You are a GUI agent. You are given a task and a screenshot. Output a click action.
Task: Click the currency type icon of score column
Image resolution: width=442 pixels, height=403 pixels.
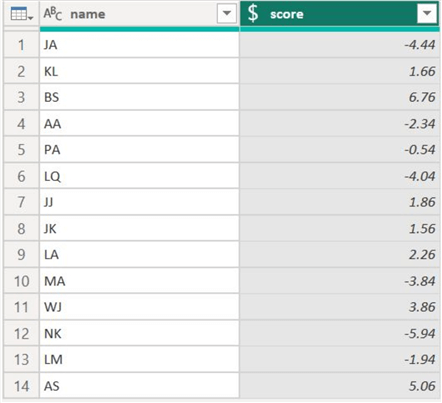(x=253, y=14)
